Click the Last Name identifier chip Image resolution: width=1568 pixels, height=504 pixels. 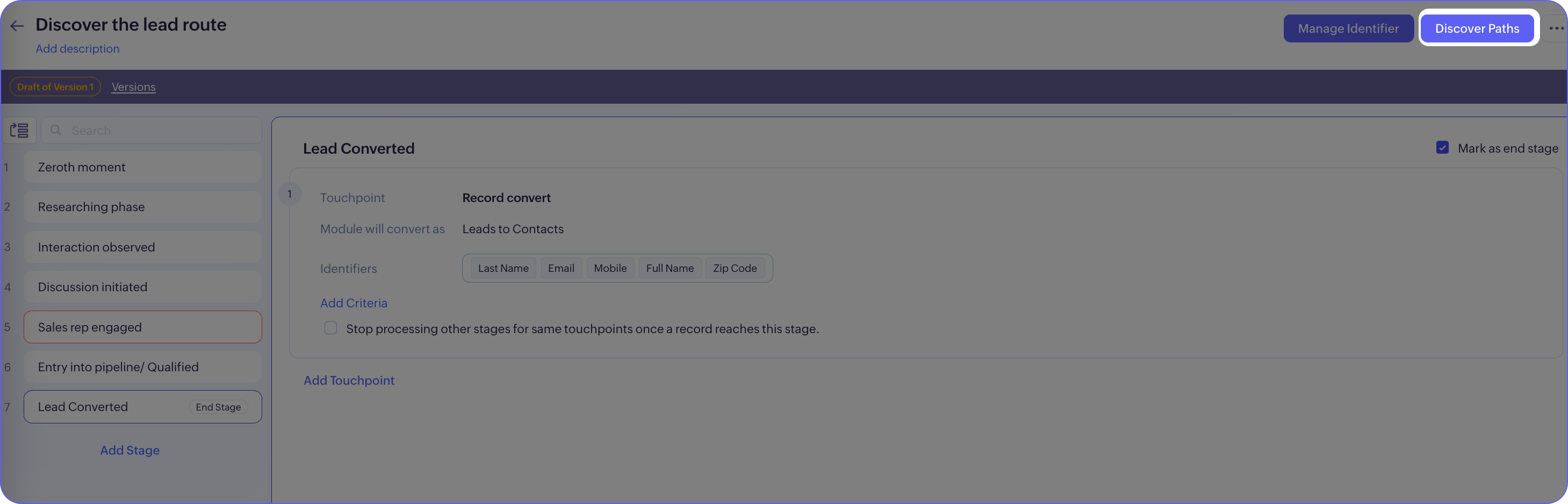(503, 268)
